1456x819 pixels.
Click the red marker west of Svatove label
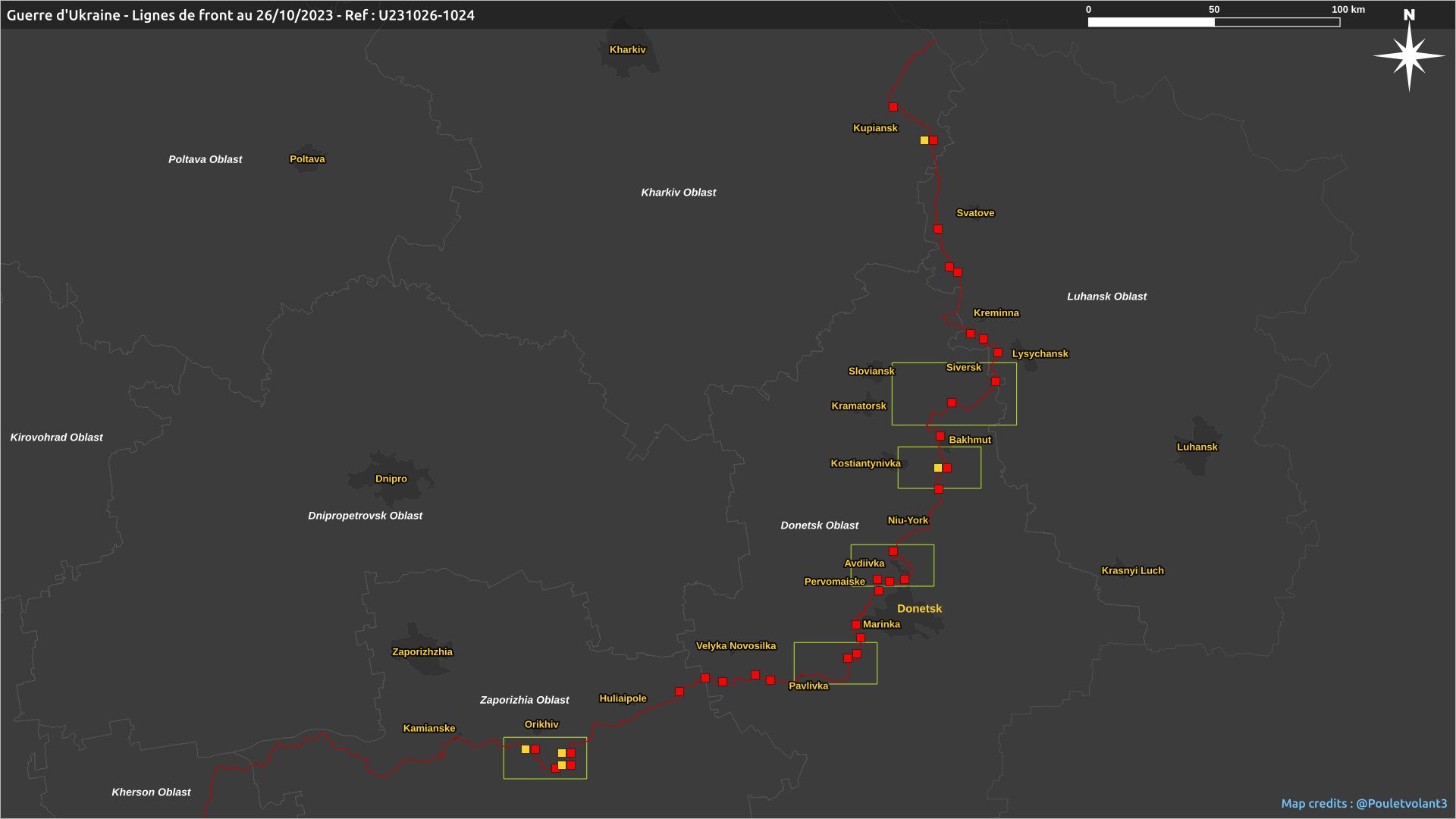(x=938, y=229)
